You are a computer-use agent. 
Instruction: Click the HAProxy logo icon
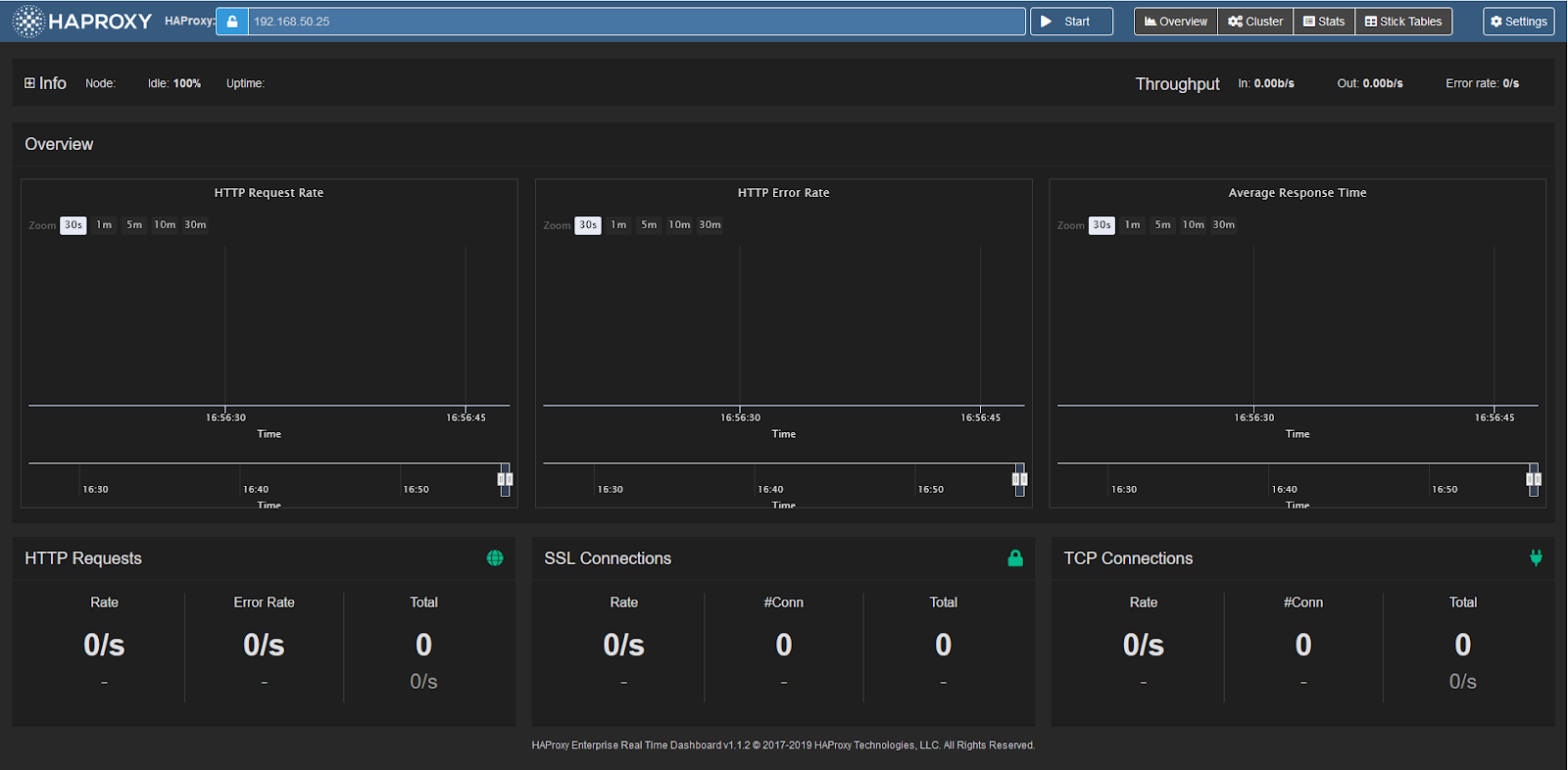tap(28, 22)
